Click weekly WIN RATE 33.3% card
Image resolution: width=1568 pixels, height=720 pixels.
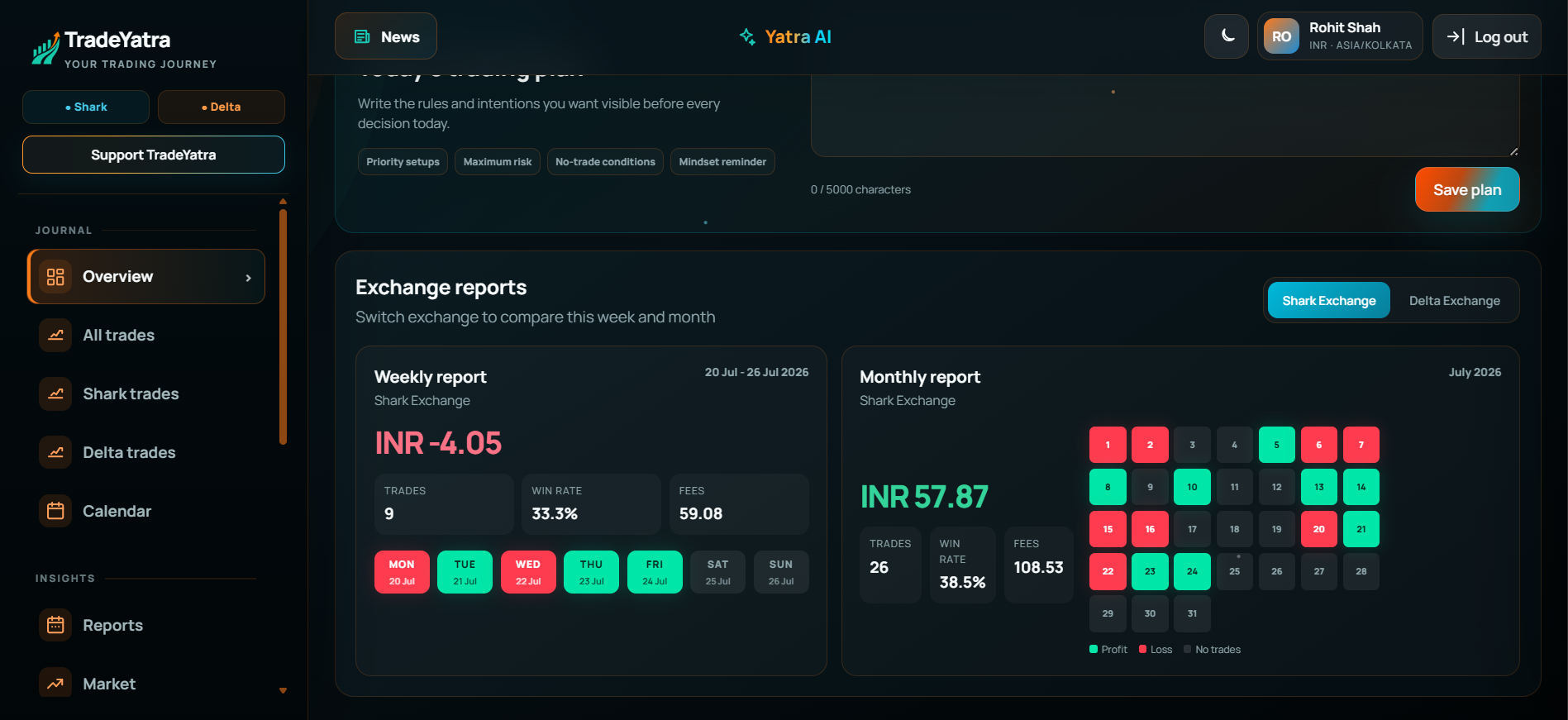(591, 504)
